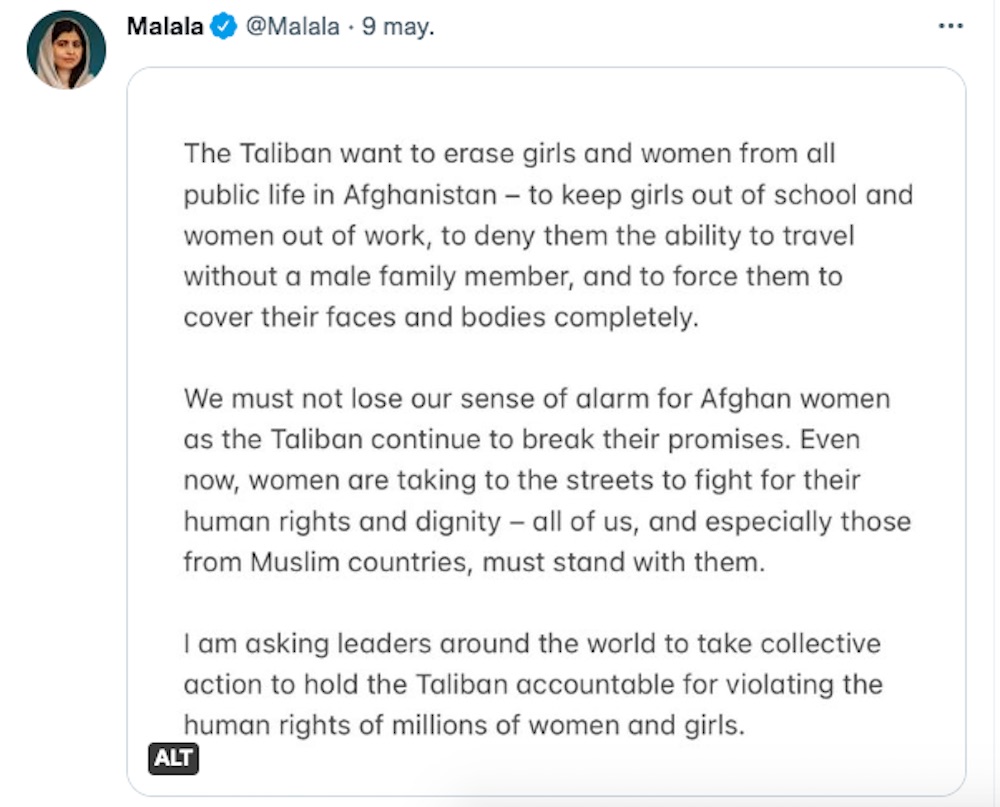Show the ALT image description badge
Screen dimensions: 1000x807
click(173, 759)
